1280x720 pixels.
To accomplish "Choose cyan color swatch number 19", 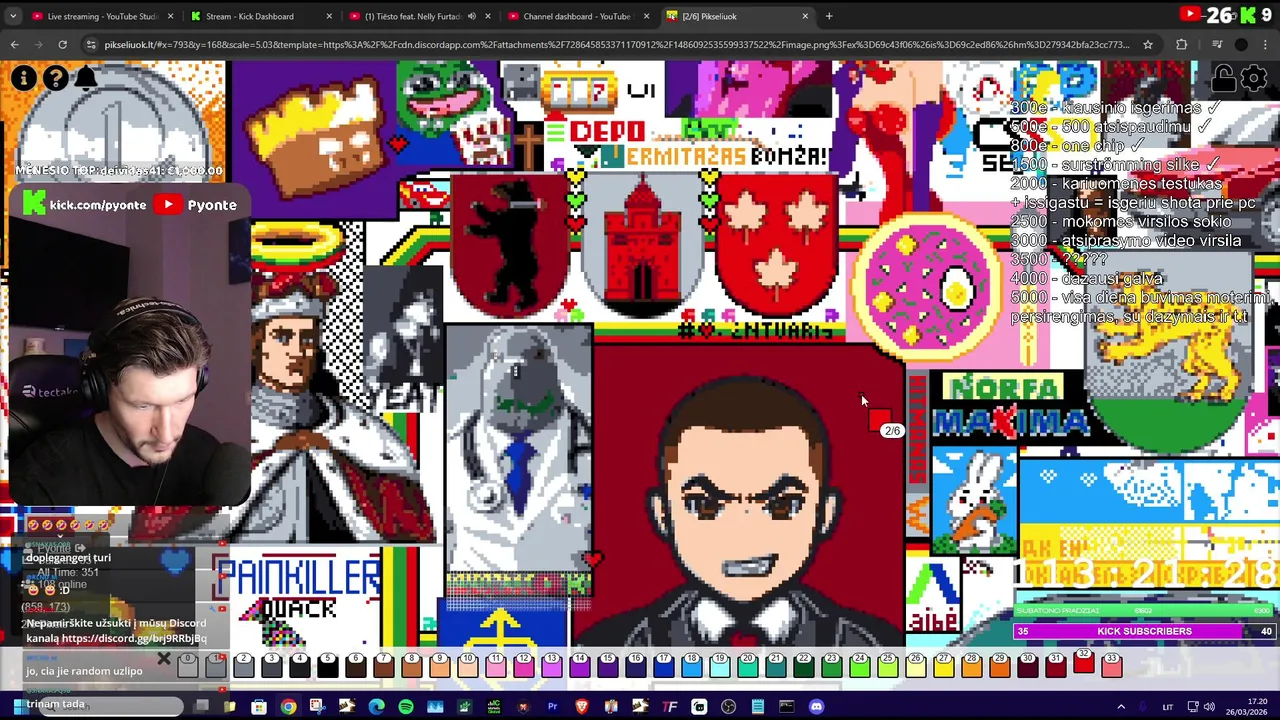I will pyautogui.click(x=719, y=665).
